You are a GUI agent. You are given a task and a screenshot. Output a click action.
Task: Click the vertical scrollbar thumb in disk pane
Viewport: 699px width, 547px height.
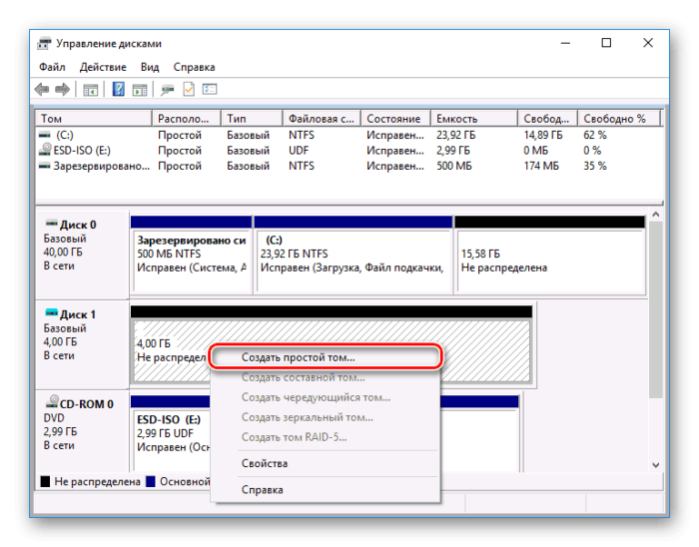(655, 309)
